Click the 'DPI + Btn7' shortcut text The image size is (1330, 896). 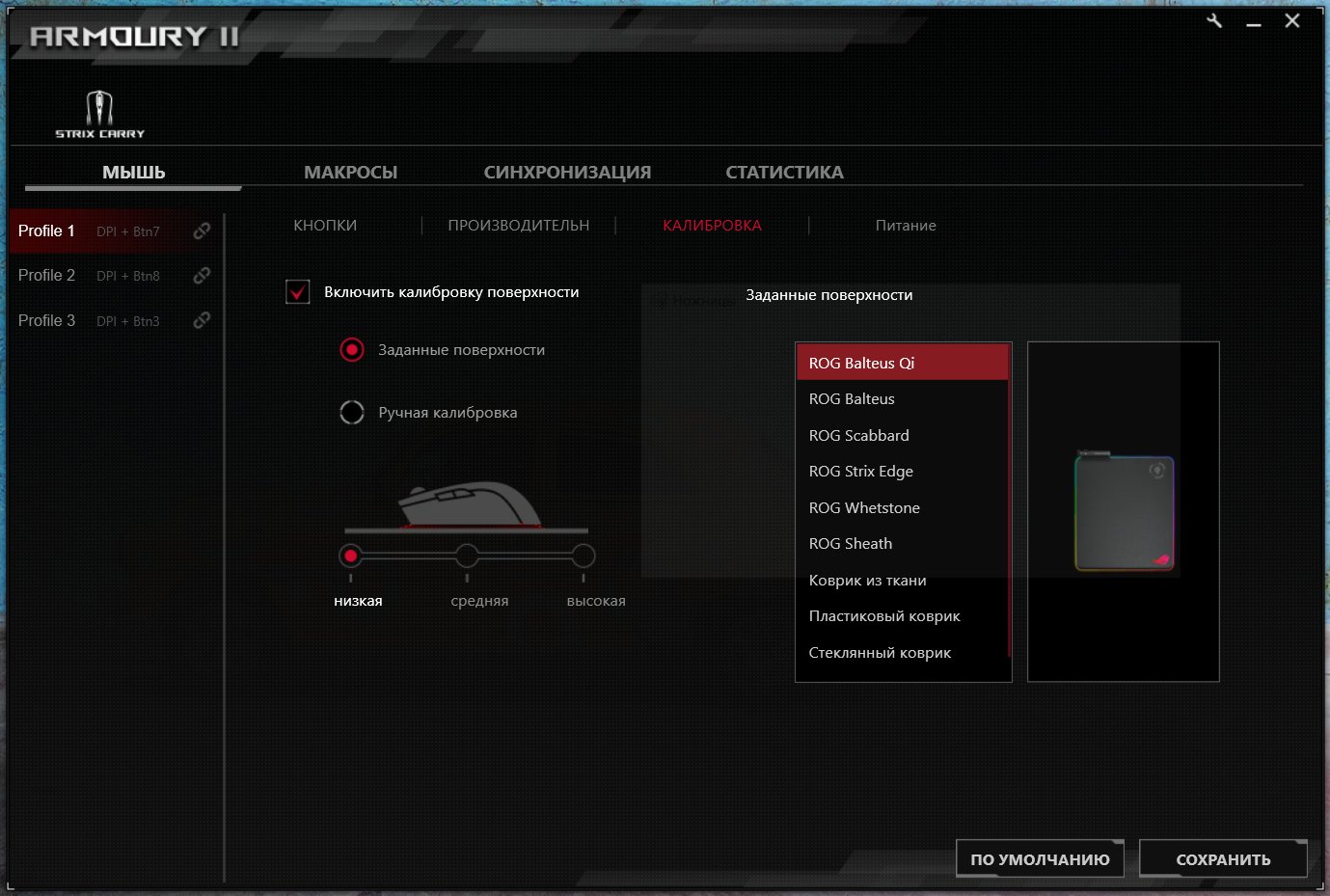[128, 231]
